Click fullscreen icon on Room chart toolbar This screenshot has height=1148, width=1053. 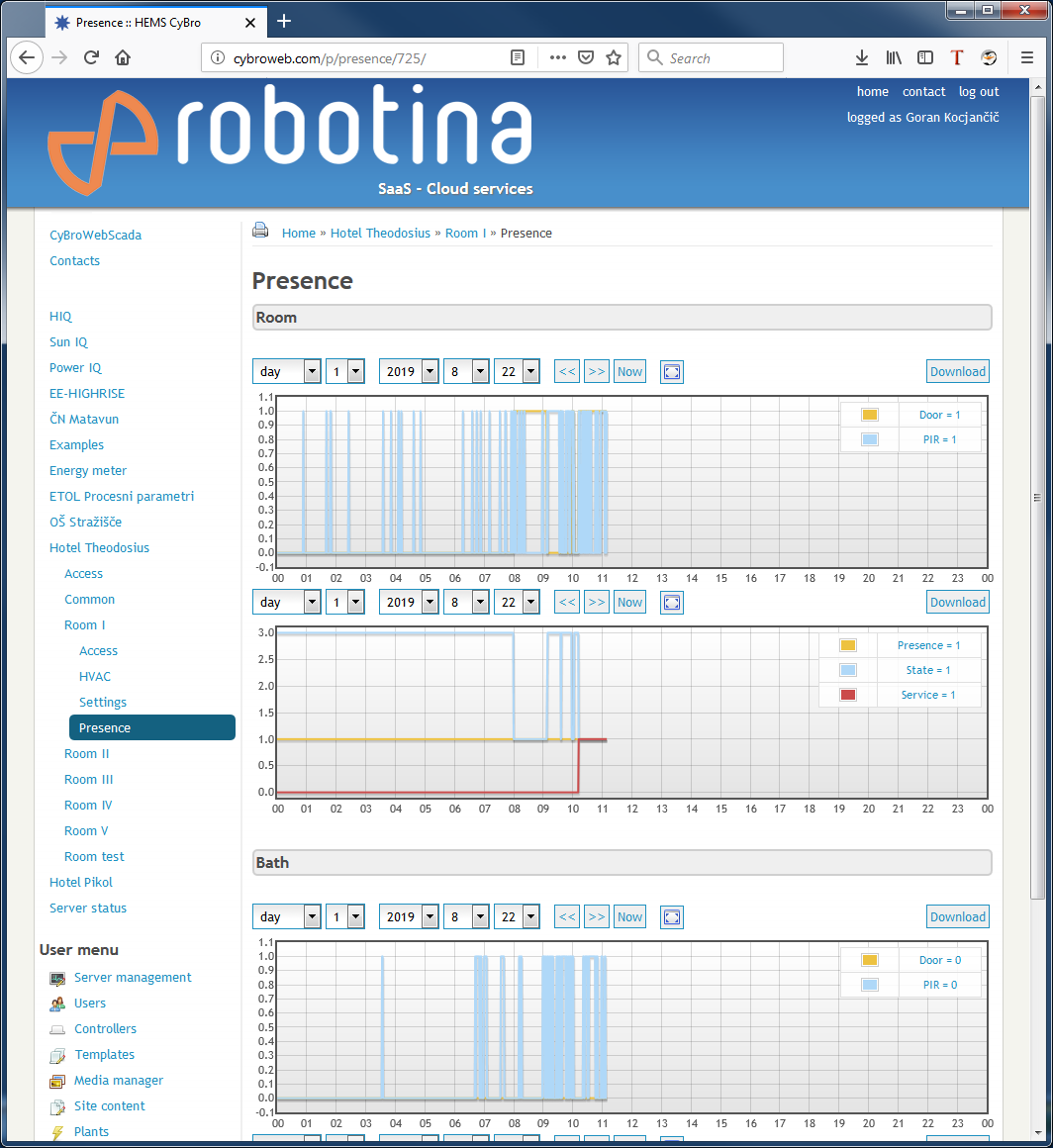point(672,372)
